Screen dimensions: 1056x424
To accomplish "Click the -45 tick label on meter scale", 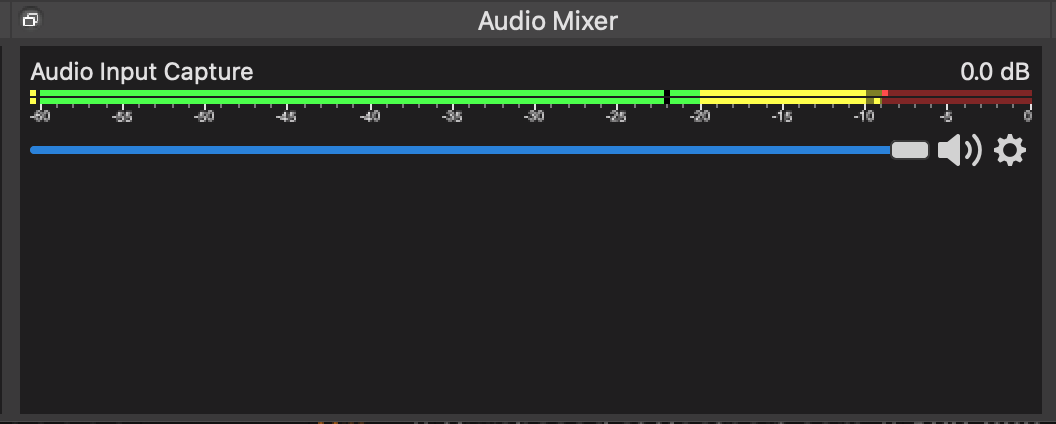I will tap(287, 117).
